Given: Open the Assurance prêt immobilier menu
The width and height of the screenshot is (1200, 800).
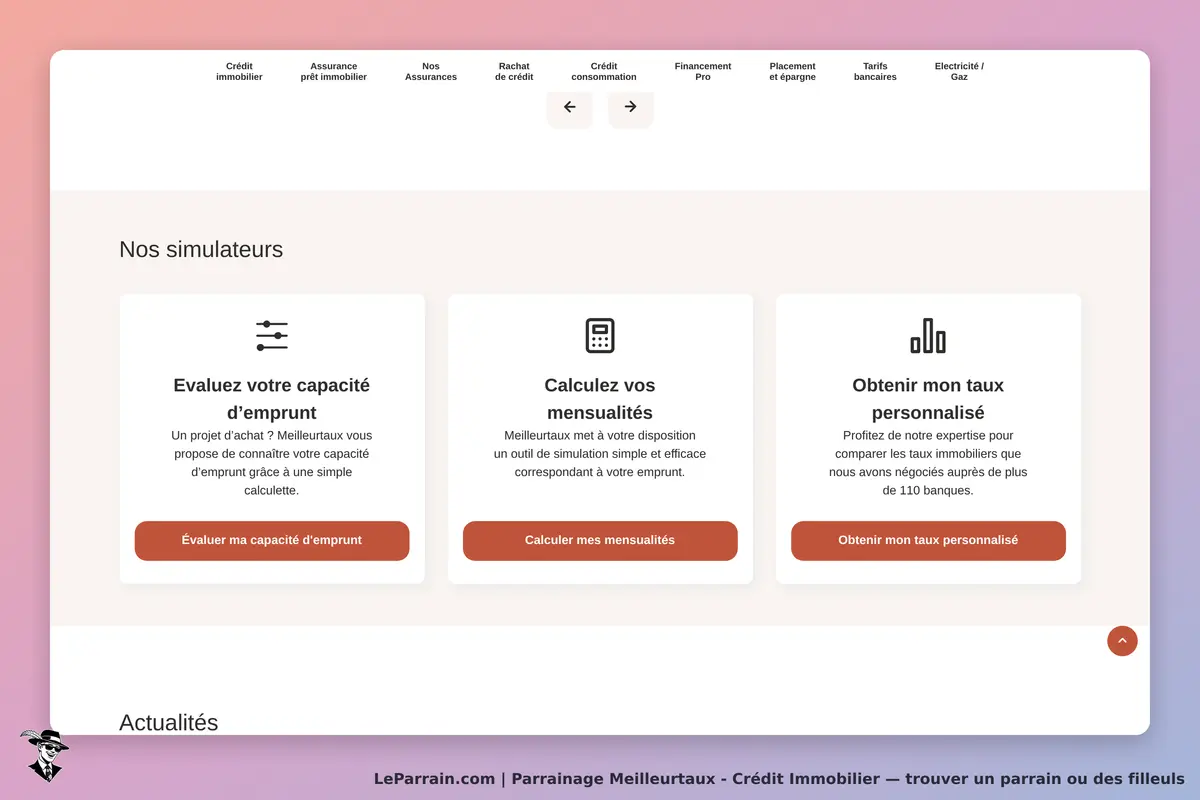Looking at the screenshot, I should 334,71.
